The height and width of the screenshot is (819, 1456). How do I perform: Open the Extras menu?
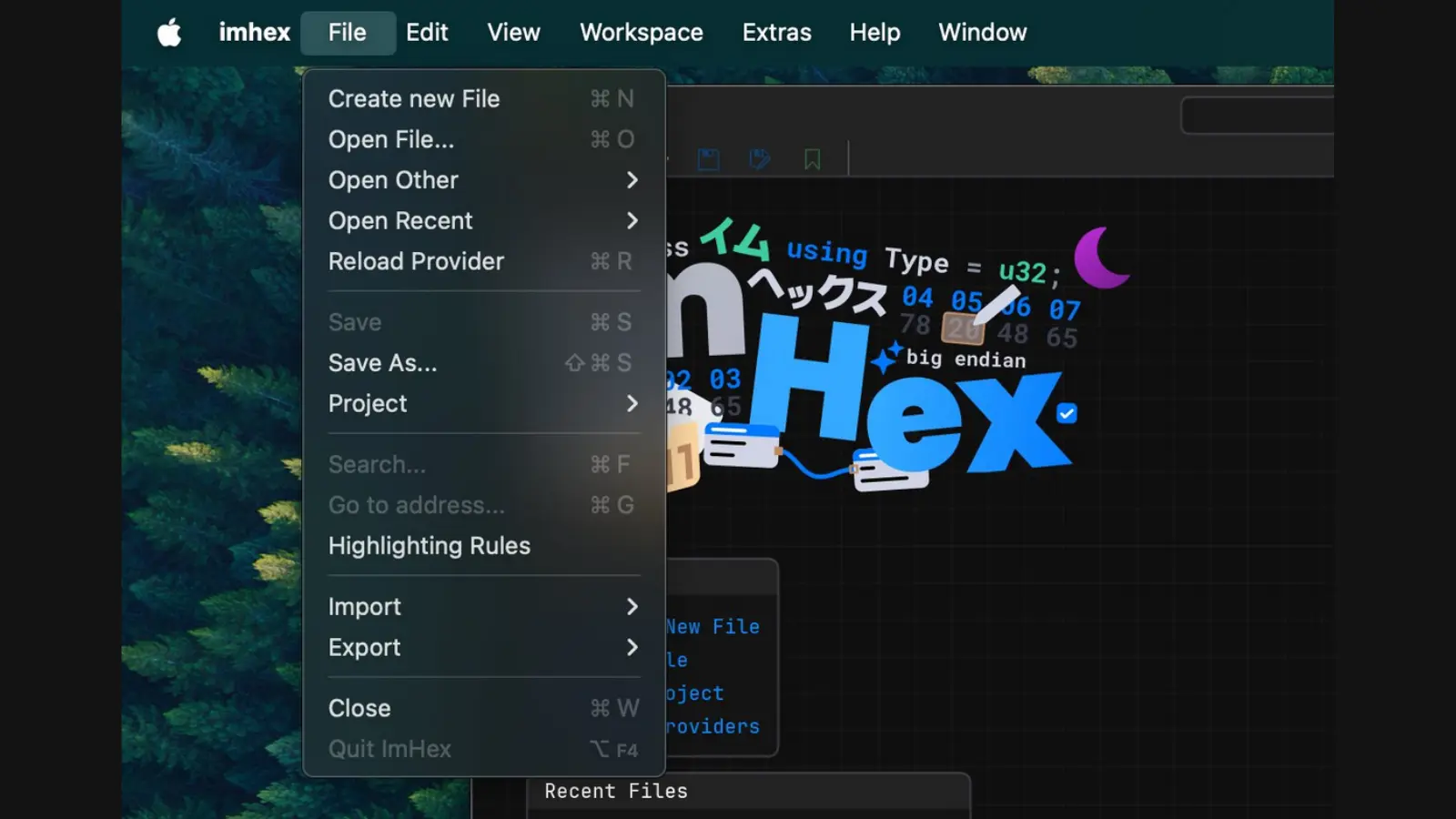tap(776, 33)
